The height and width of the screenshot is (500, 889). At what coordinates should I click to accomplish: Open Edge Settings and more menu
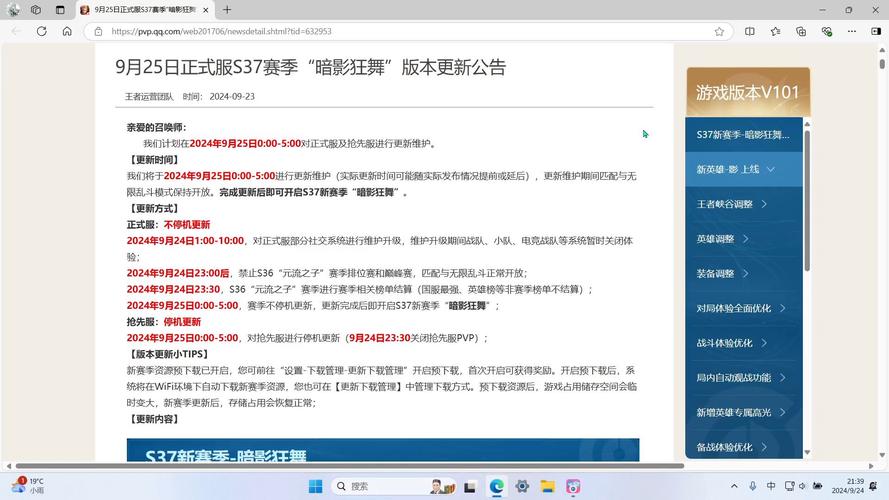pos(852,31)
